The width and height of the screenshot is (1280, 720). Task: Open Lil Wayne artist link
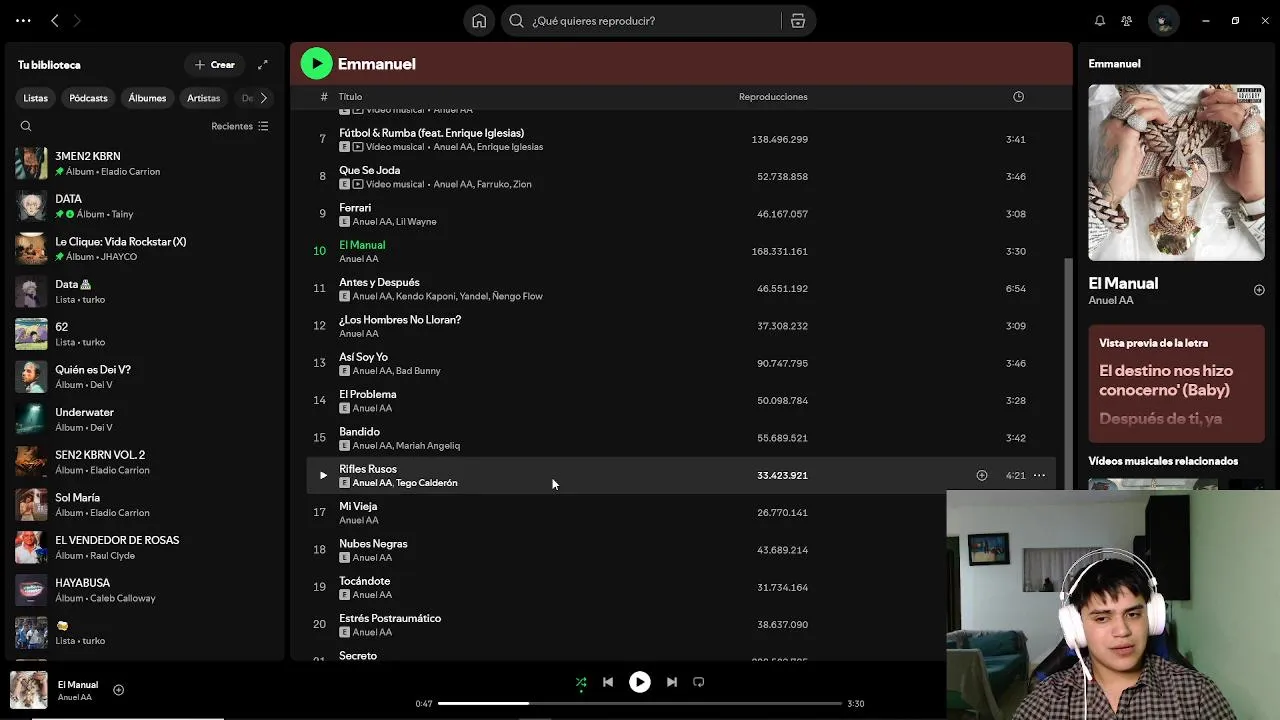point(416,222)
